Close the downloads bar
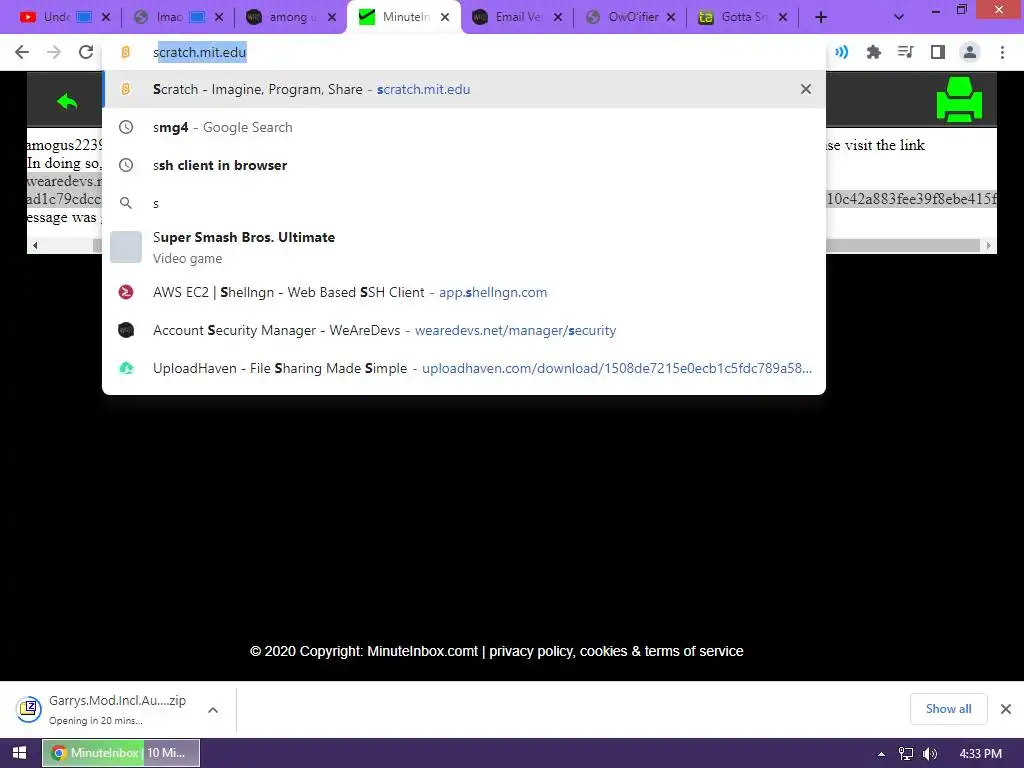The image size is (1024, 768). tap(1006, 709)
